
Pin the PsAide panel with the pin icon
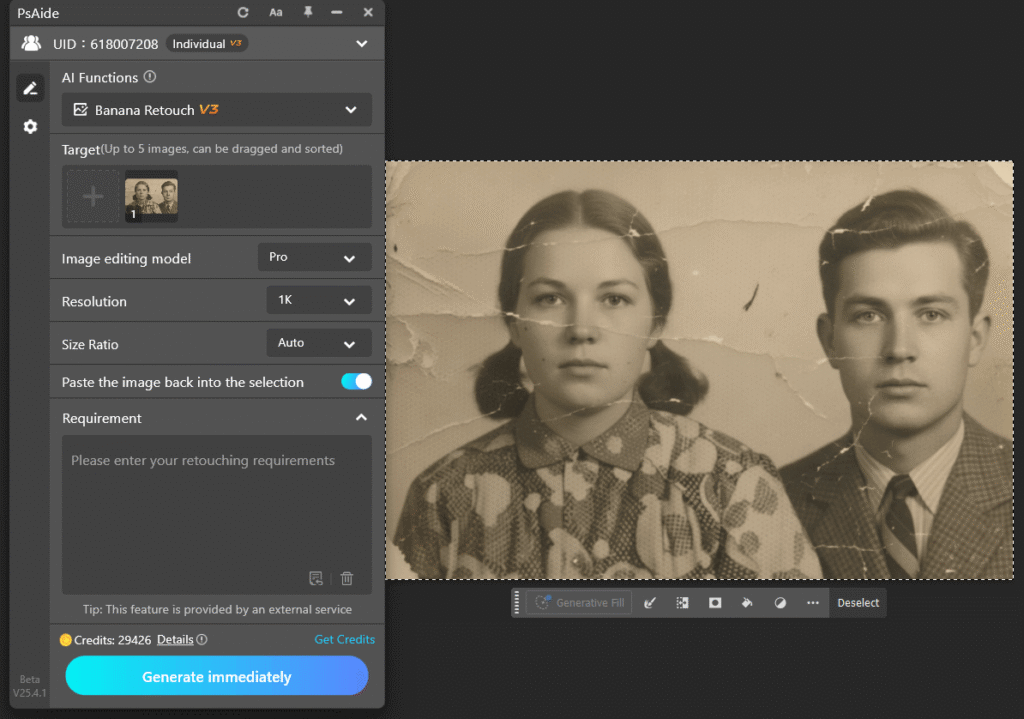pyautogui.click(x=308, y=13)
